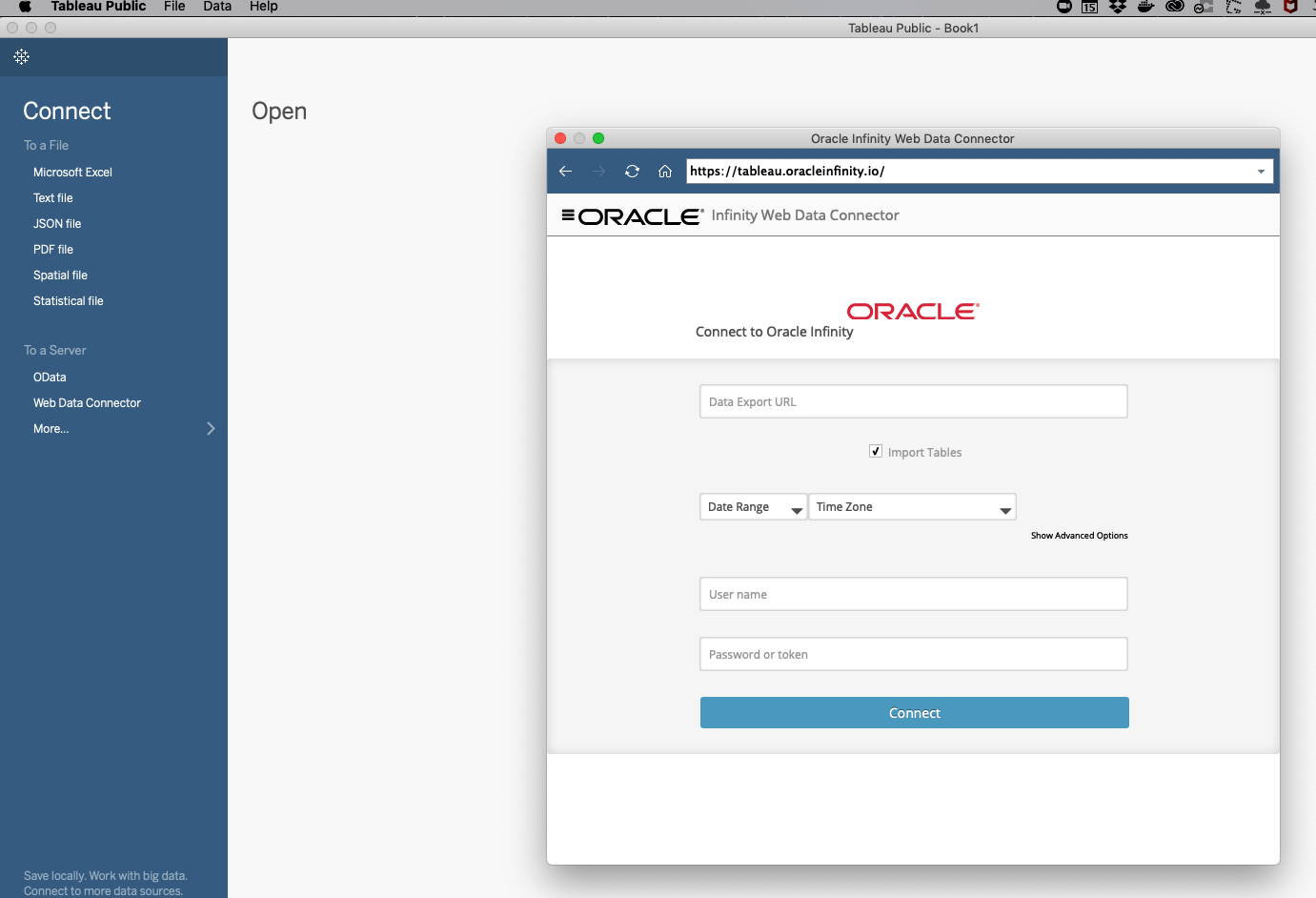This screenshot has width=1316, height=898.
Task: Expand the URL history dropdown arrow
Action: [1261, 172]
